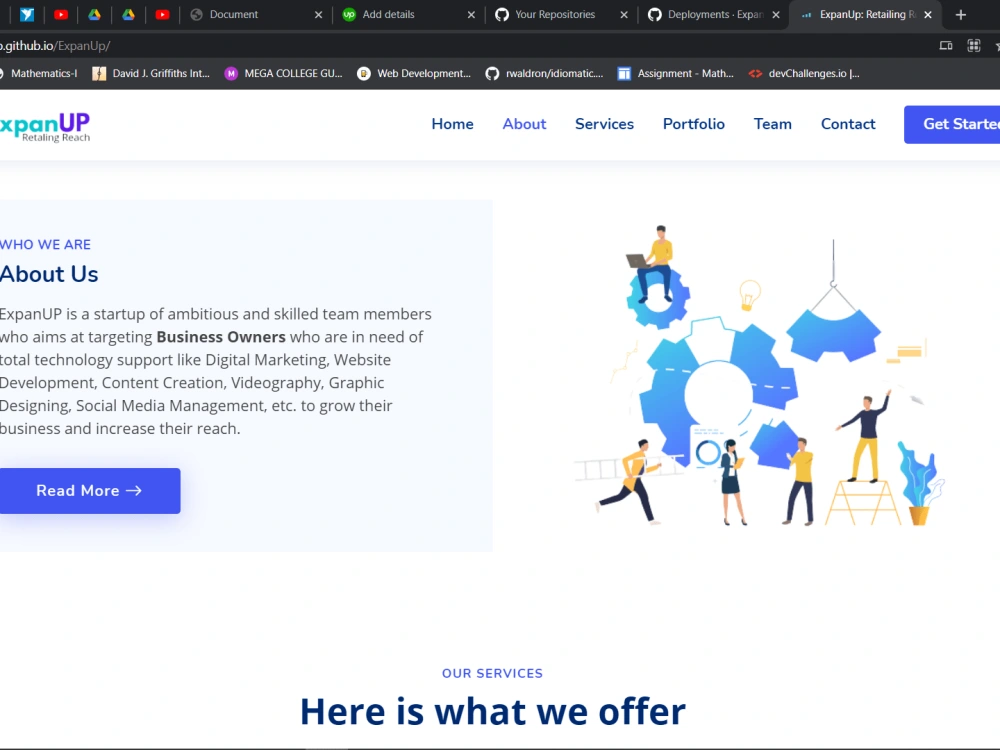Click the gears team illustration
Screen dimensions: 1000x750
759,376
